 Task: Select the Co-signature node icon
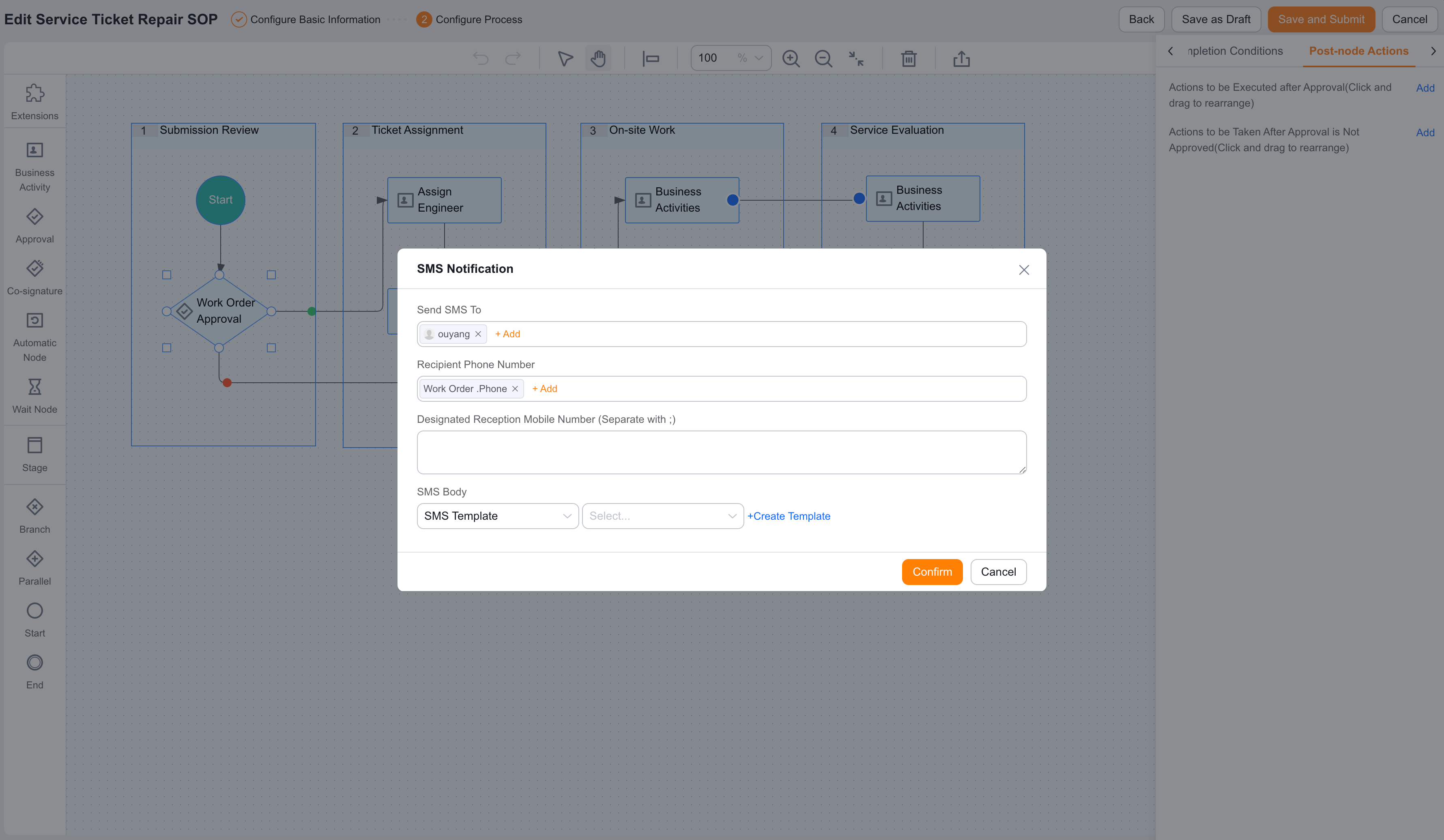tap(34, 268)
